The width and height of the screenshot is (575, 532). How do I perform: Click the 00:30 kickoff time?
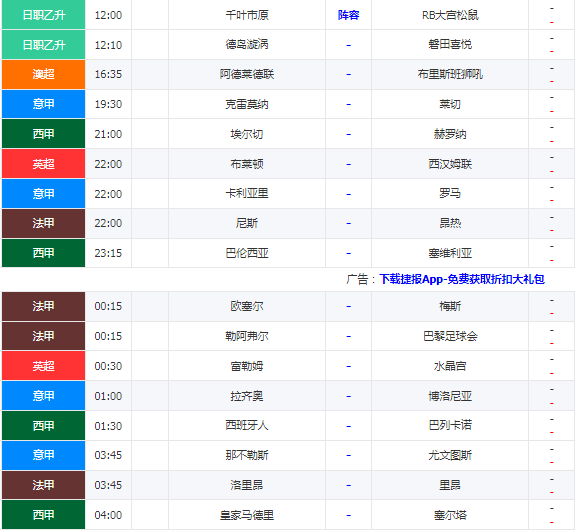coord(108,366)
